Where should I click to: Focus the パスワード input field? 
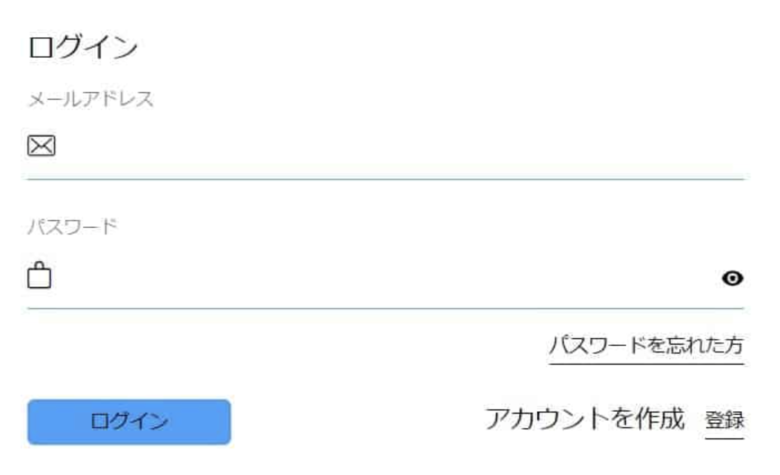[386, 277]
